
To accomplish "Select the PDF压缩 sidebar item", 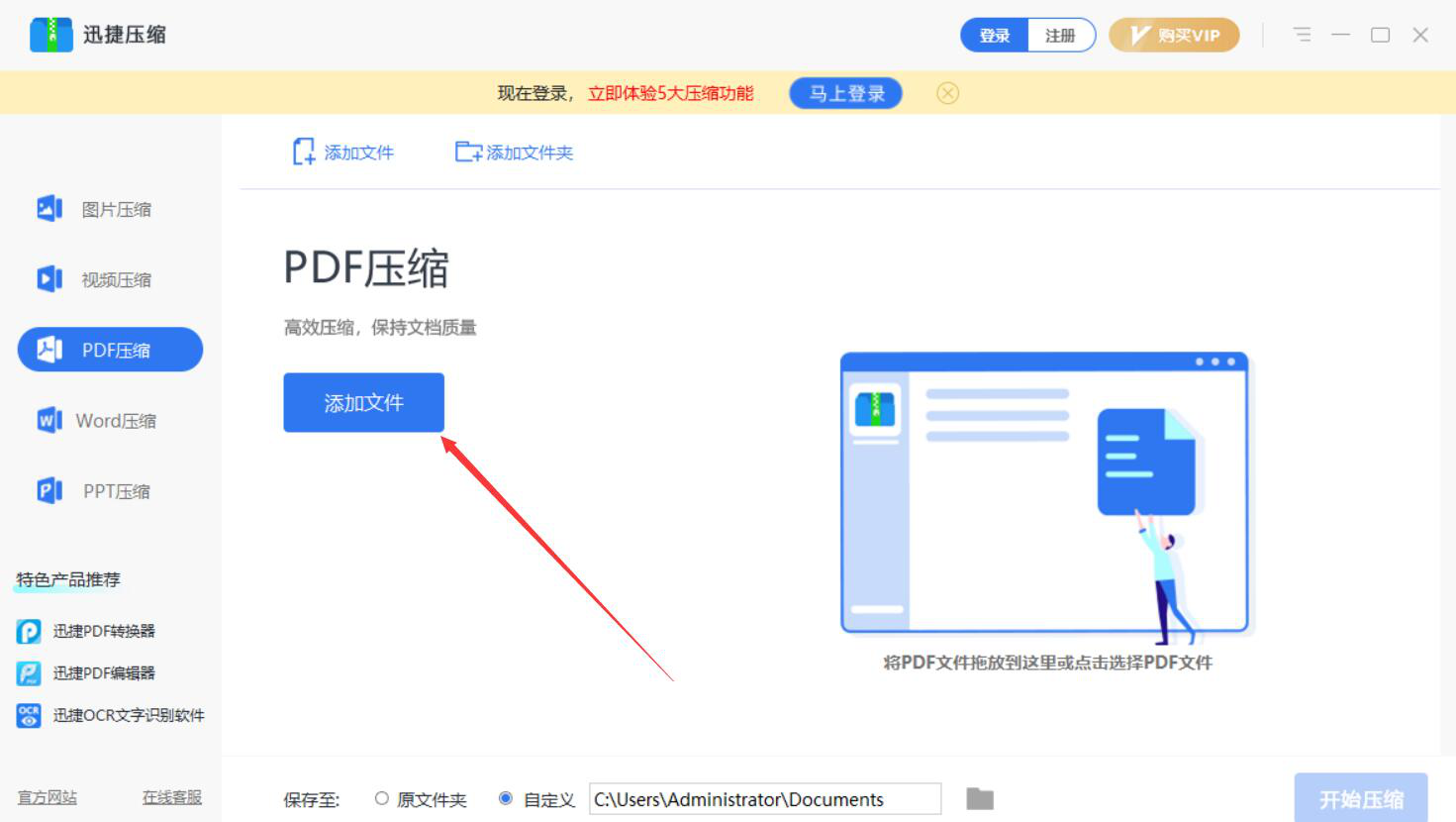I will pyautogui.click(x=110, y=350).
